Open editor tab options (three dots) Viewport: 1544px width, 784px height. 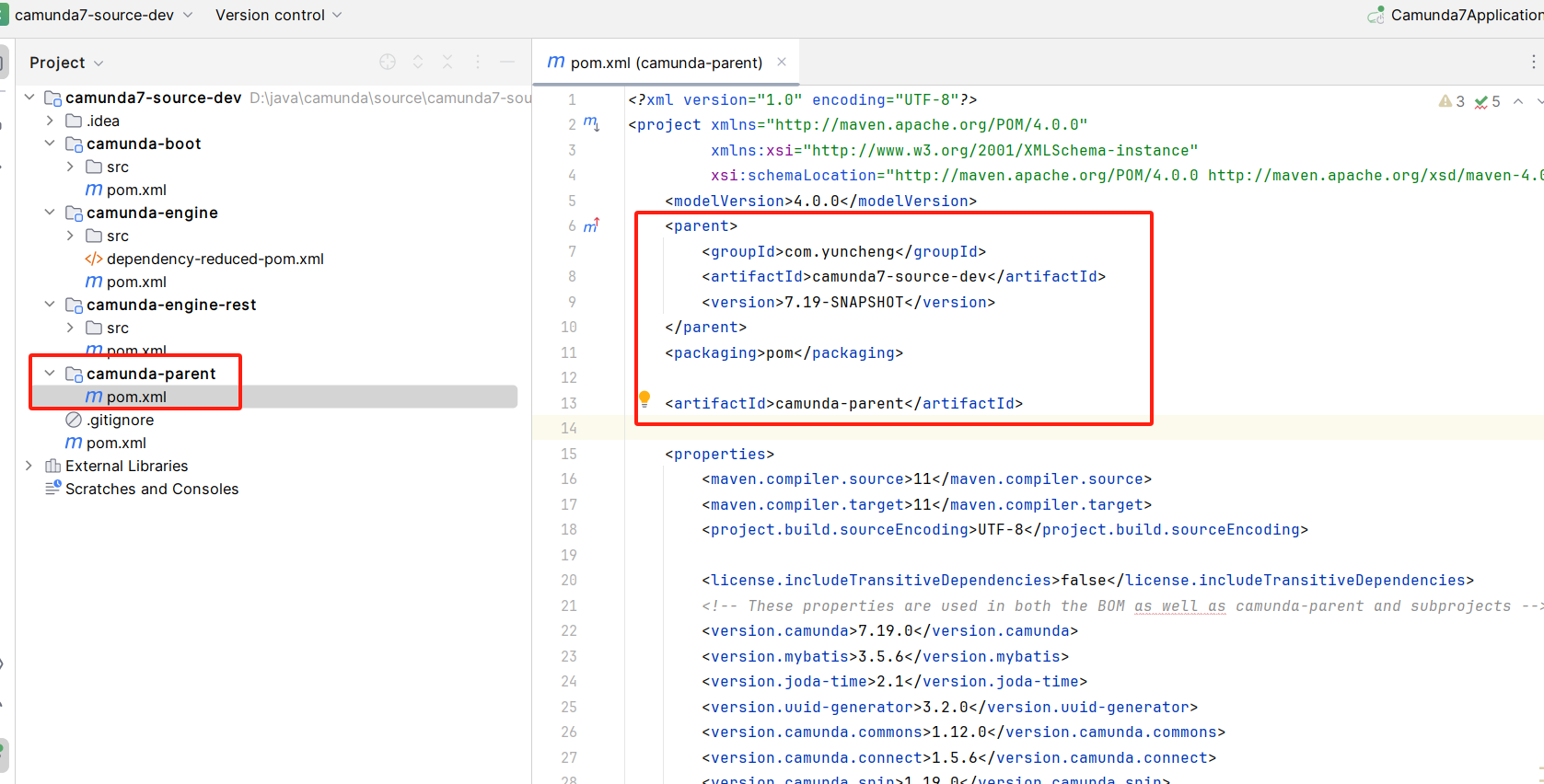[x=1533, y=62]
